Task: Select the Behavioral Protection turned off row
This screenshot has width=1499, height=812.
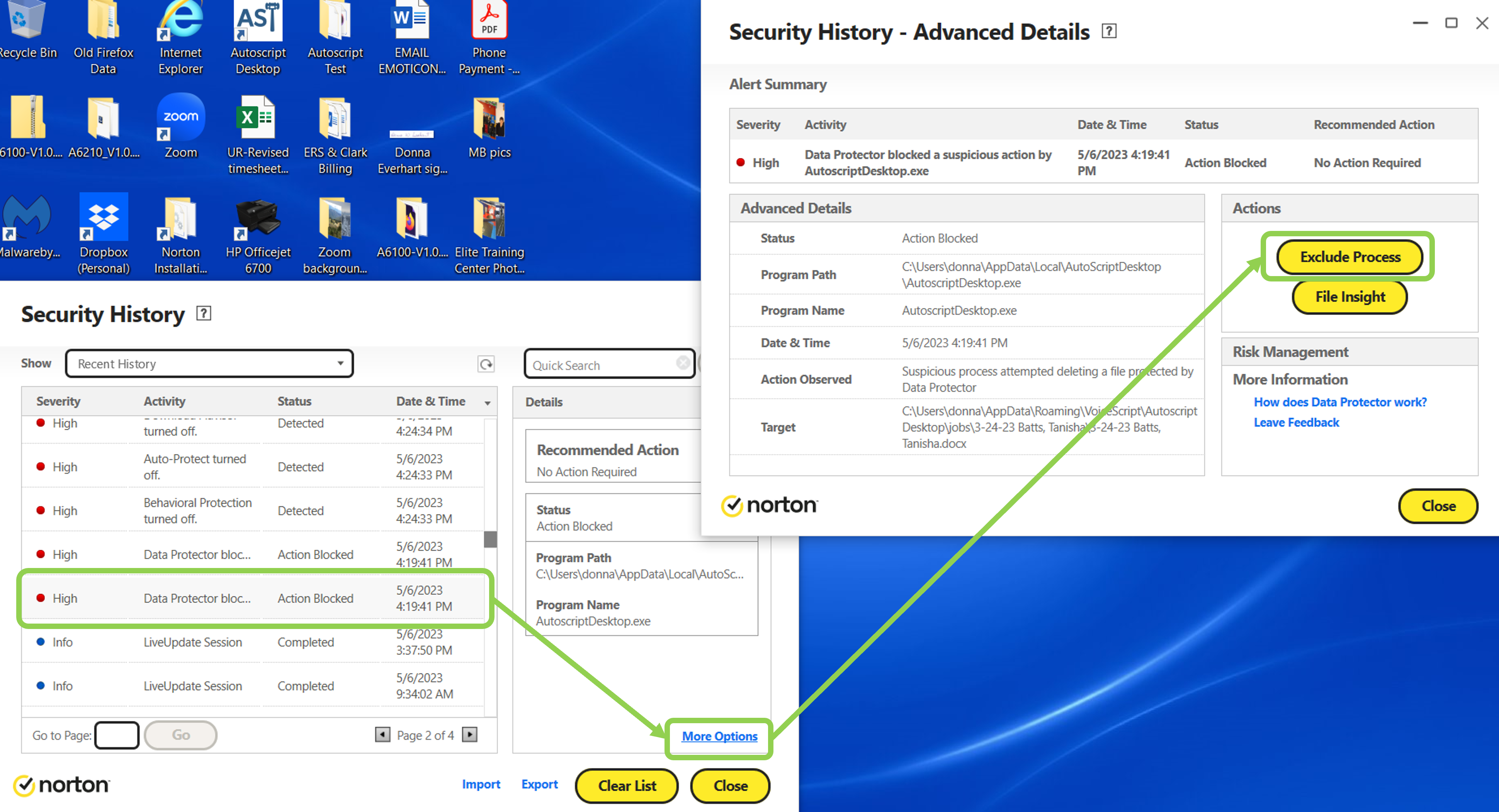Action: (253, 510)
